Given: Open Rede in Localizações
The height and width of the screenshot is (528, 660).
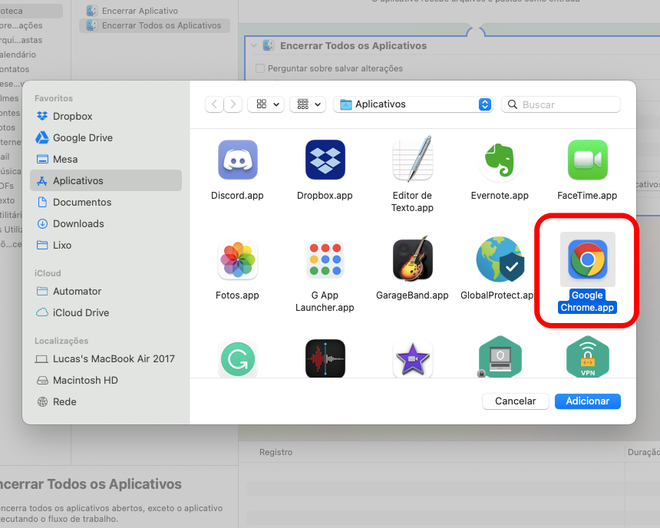Looking at the screenshot, I should pyautogui.click(x=106, y=402).
